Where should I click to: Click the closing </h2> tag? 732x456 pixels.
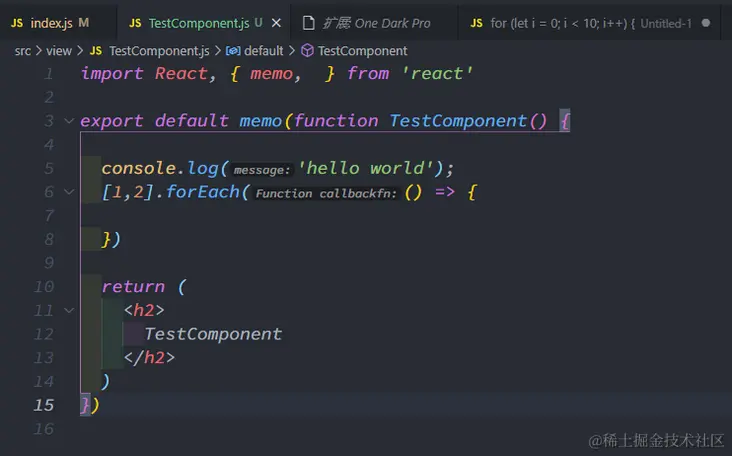click(149, 358)
